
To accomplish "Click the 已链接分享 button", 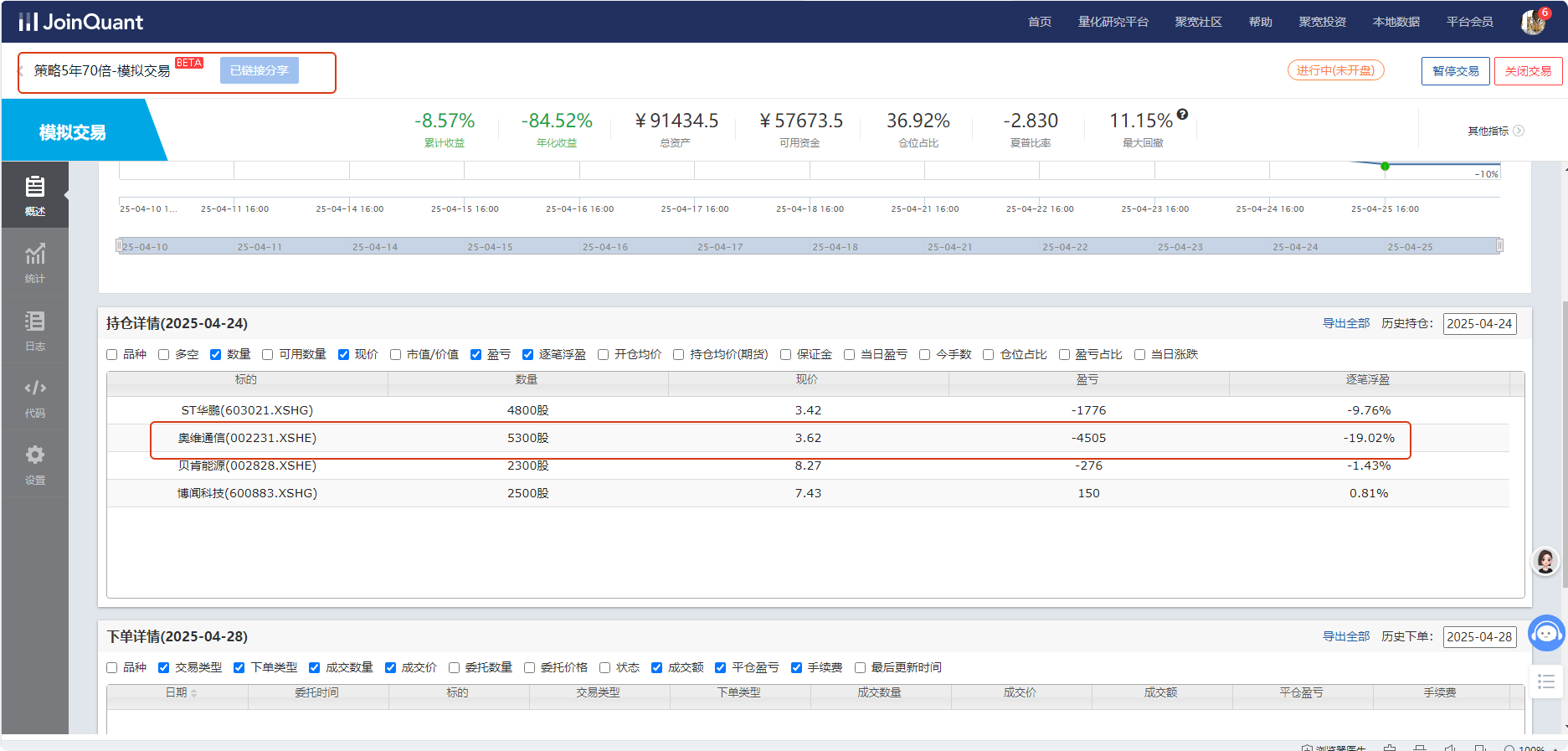I will [x=260, y=70].
